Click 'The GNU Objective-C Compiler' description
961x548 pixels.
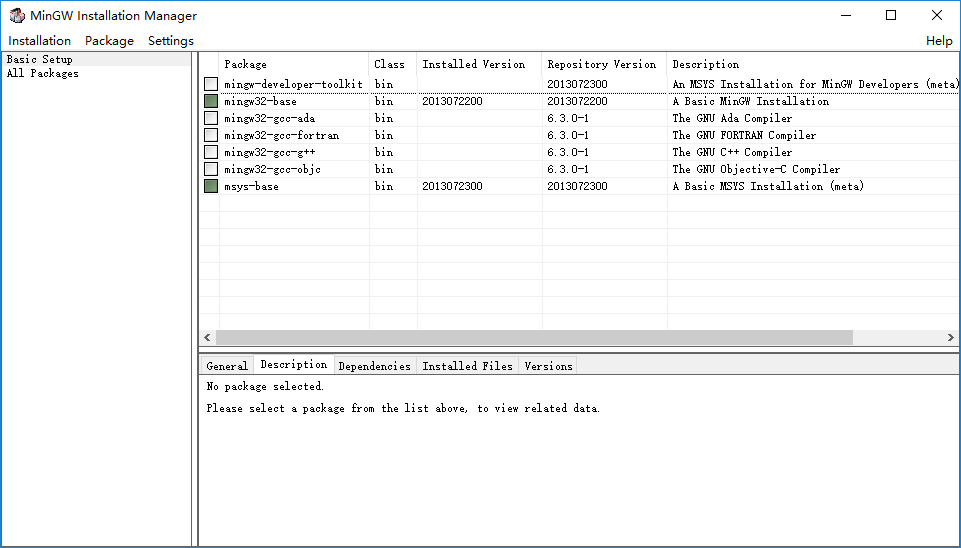(x=756, y=169)
